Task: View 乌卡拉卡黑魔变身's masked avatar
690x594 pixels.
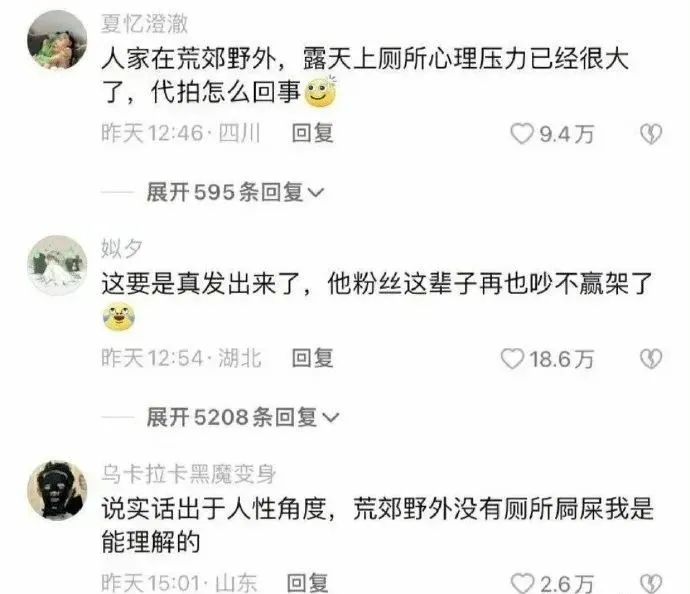Action: (x=57, y=491)
